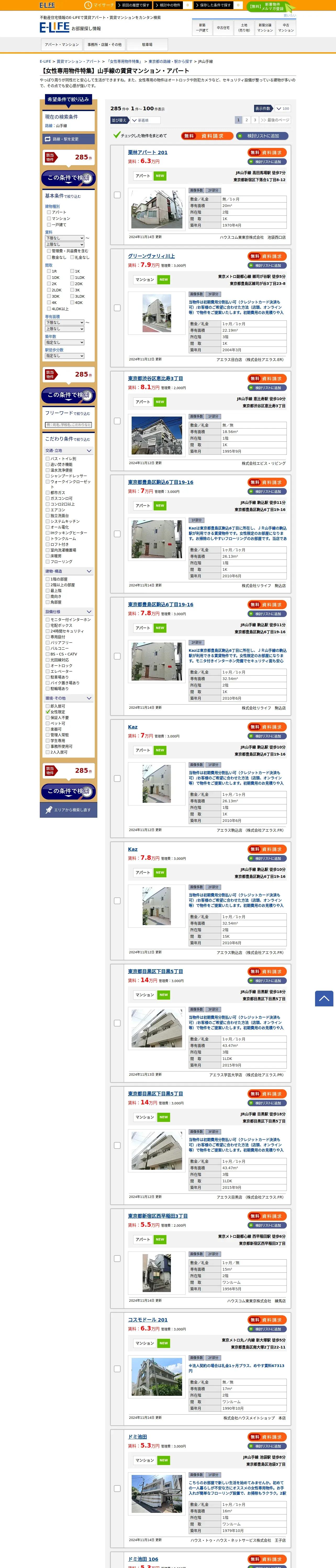Open the 賃料 上限なし dropdown
Screen dimensions: 336x1568
(x=65, y=245)
